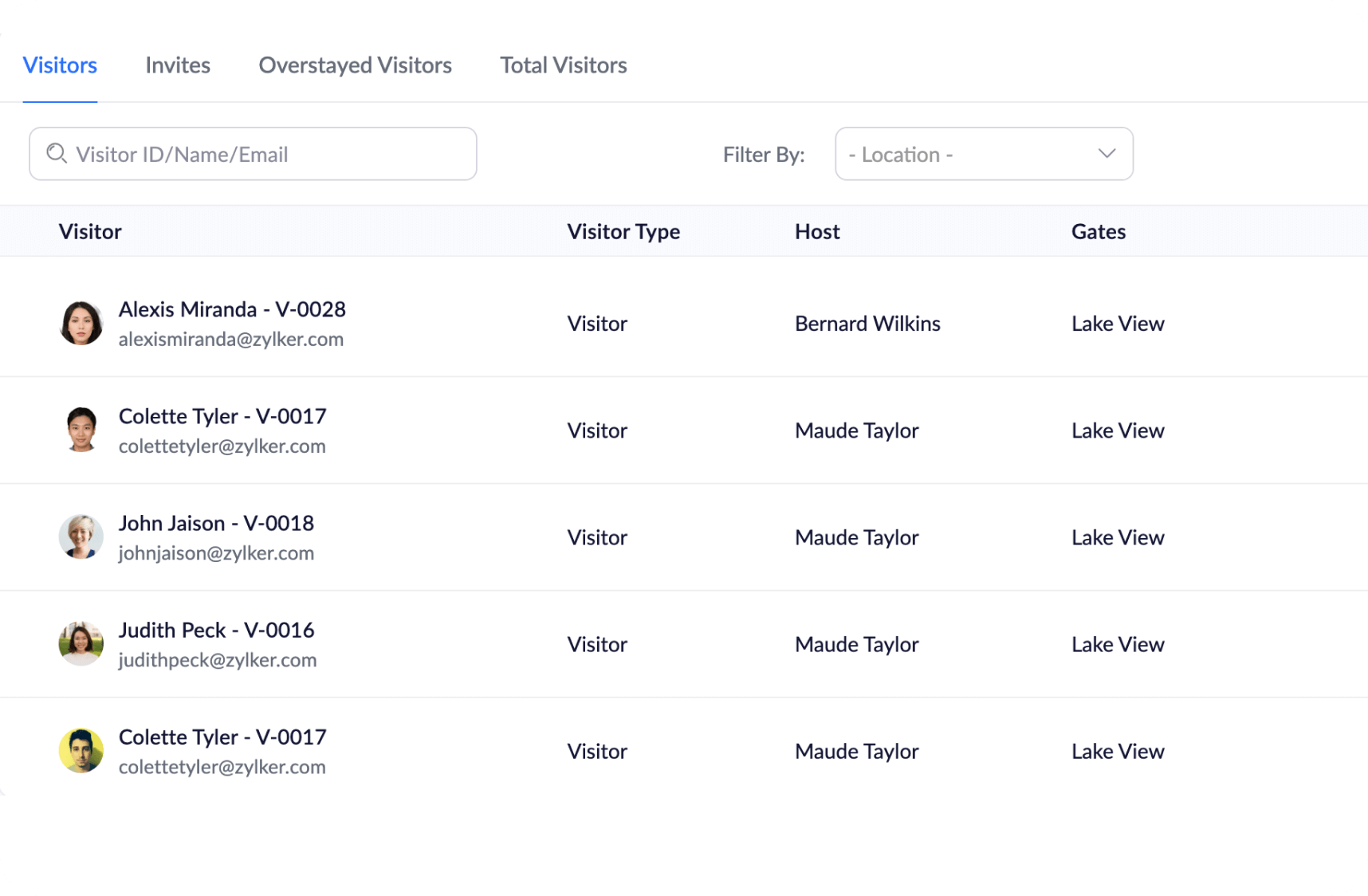Click John Jaison's profile avatar

coord(81,536)
